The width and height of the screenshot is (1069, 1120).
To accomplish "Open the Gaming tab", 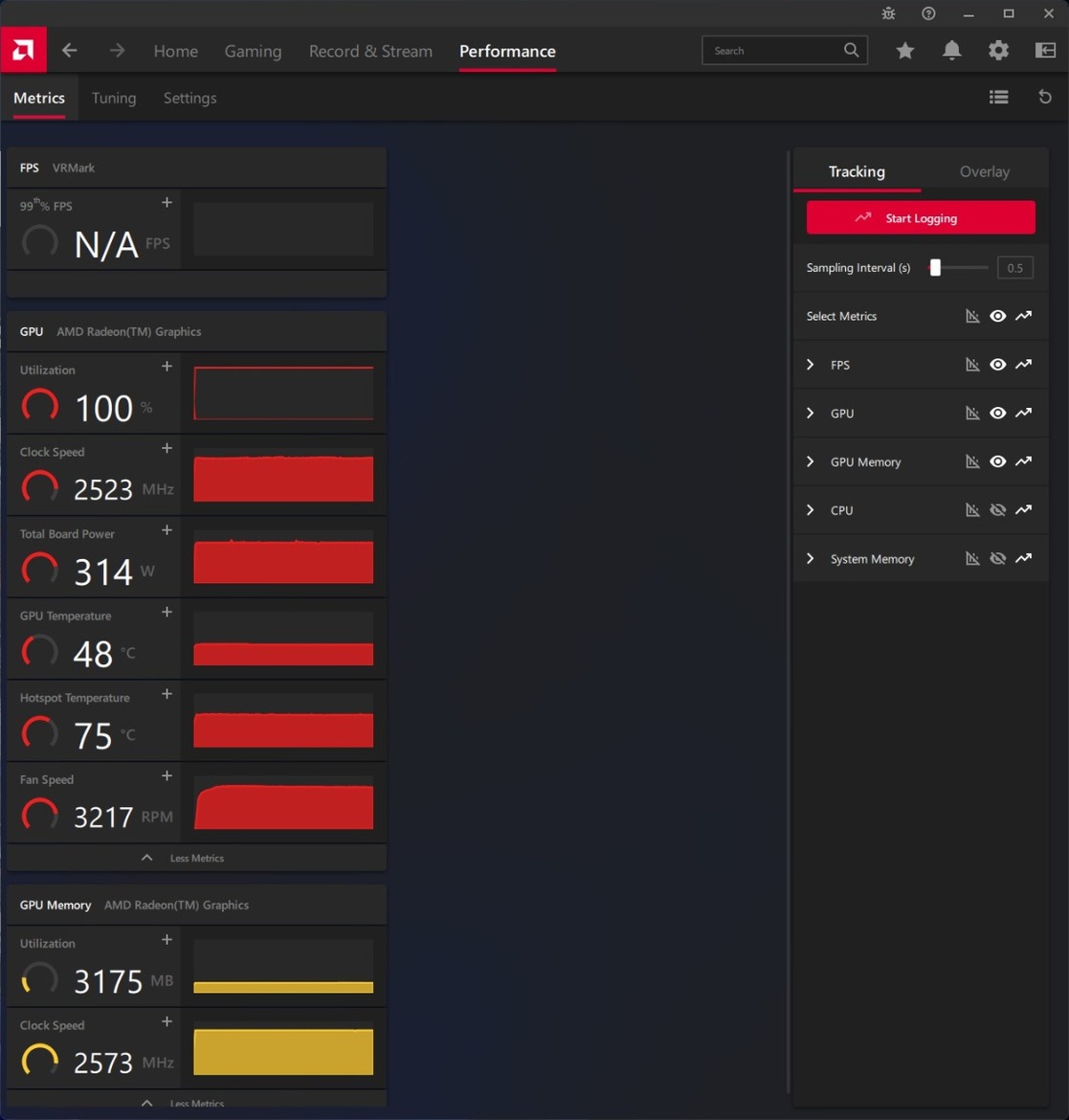I will point(253,52).
